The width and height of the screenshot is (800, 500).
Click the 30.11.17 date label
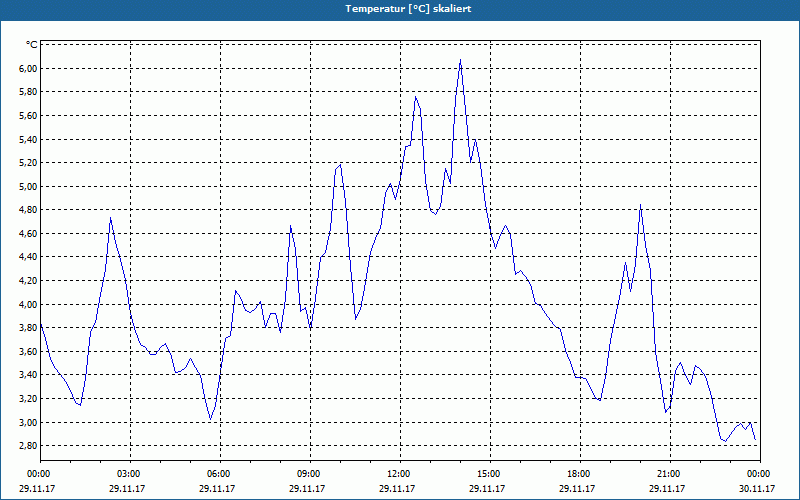click(x=757, y=489)
